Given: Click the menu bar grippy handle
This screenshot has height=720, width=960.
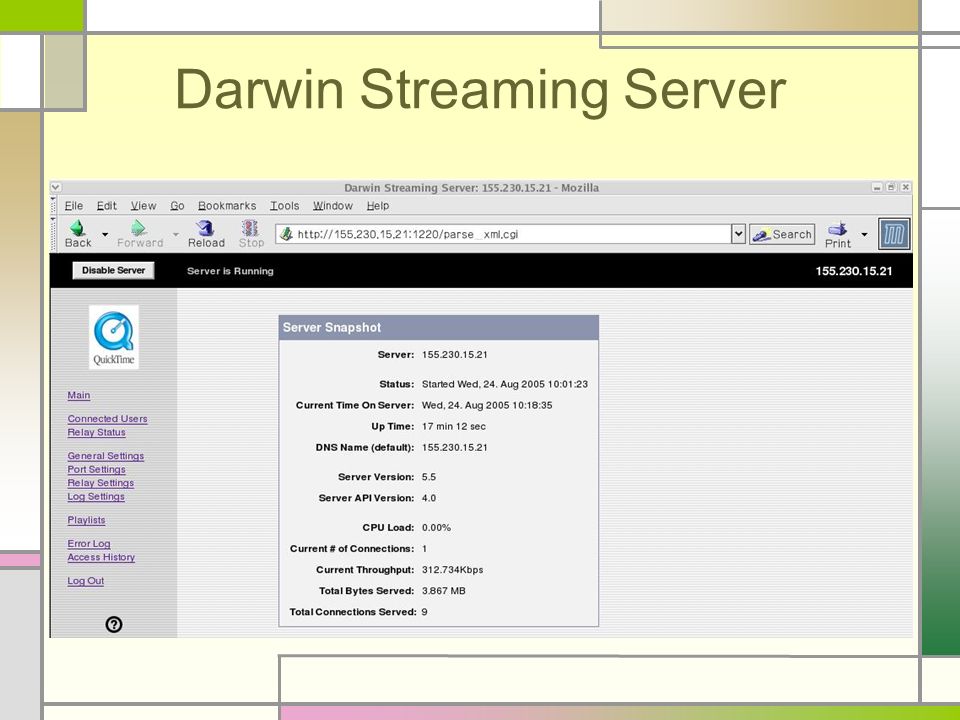Looking at the screenshot, I should pos(53,206).
